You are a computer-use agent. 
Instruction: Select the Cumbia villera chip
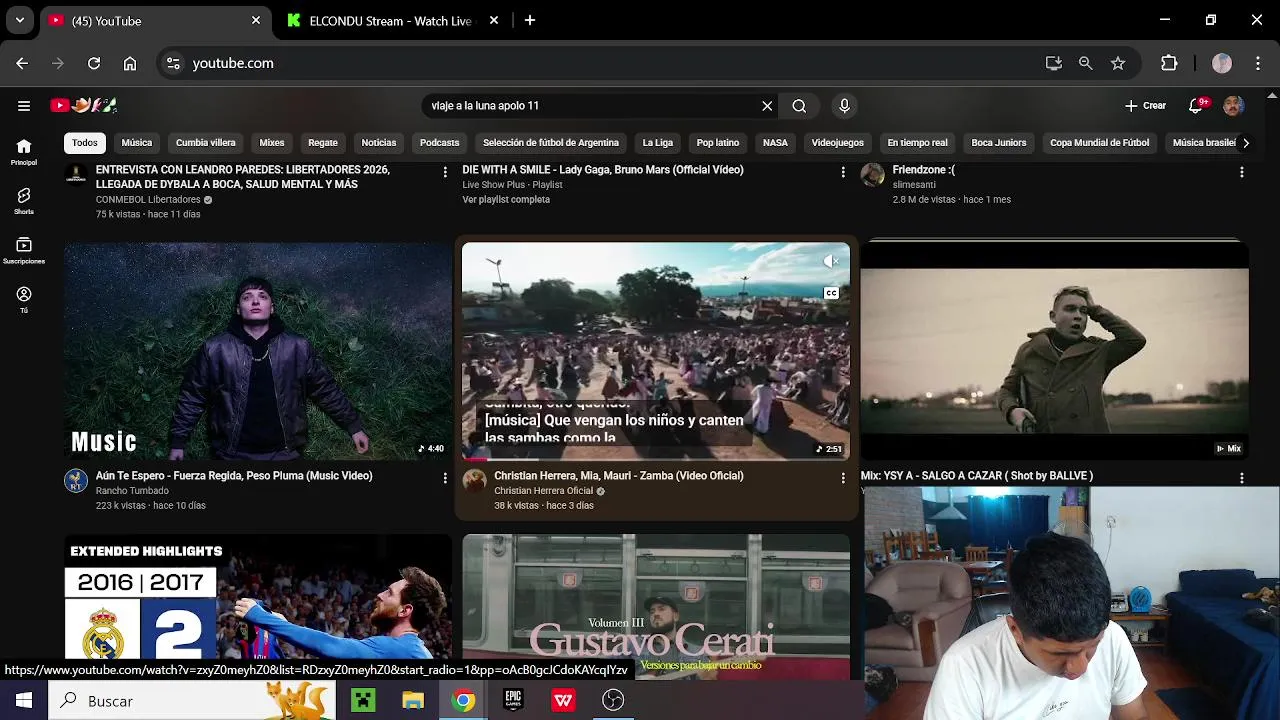206,142
